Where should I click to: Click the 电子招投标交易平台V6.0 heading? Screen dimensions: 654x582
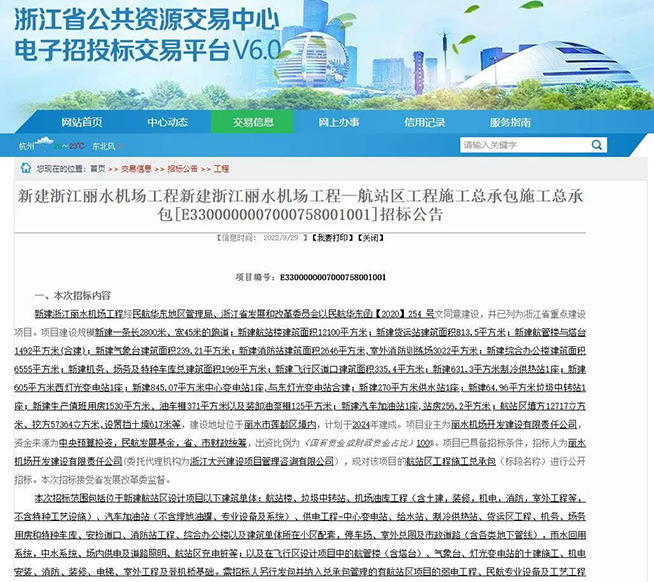[x=148, y=50]
